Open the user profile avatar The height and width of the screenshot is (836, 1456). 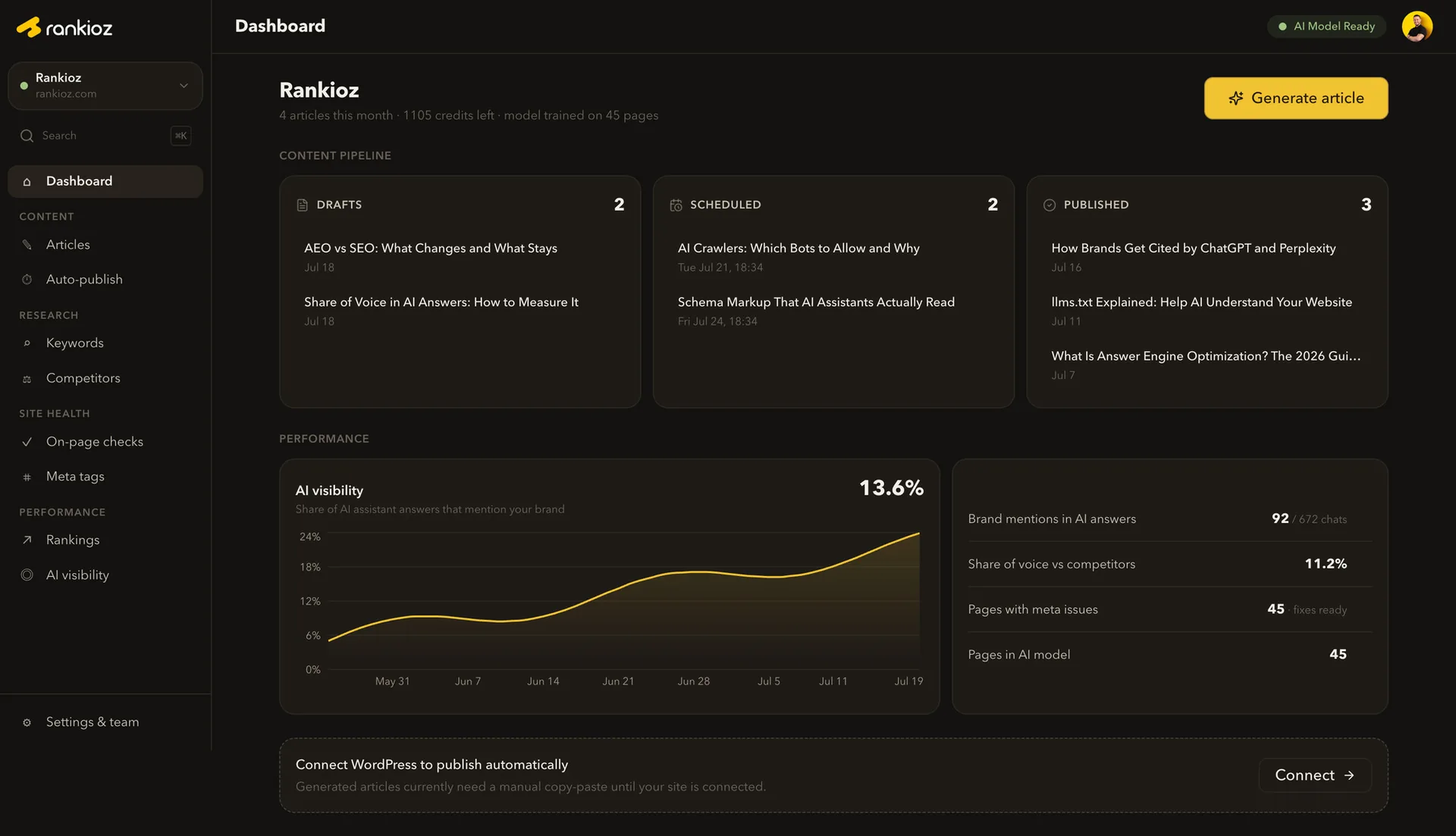pos(1417,27)
